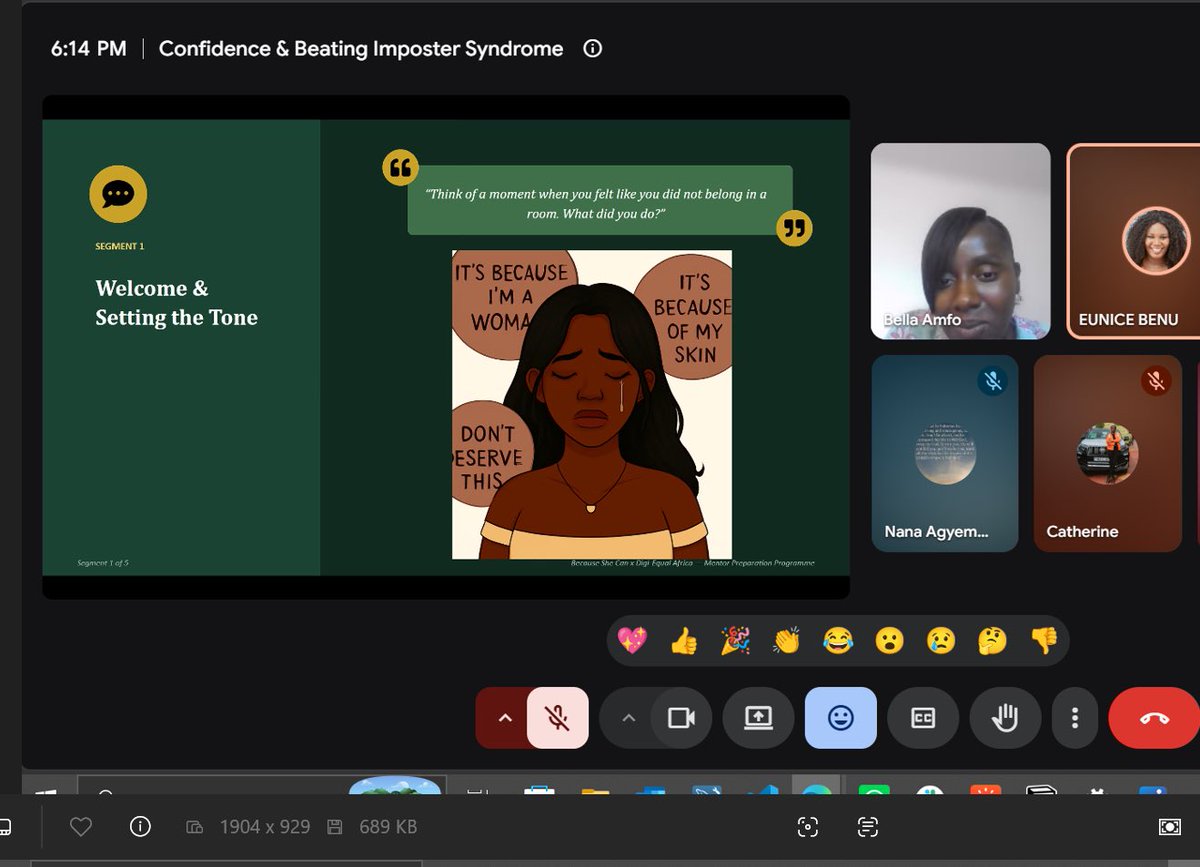Send the sparkling heart reaction
The height and width of the screenshot is (867, 1200).
click(632, 640)
